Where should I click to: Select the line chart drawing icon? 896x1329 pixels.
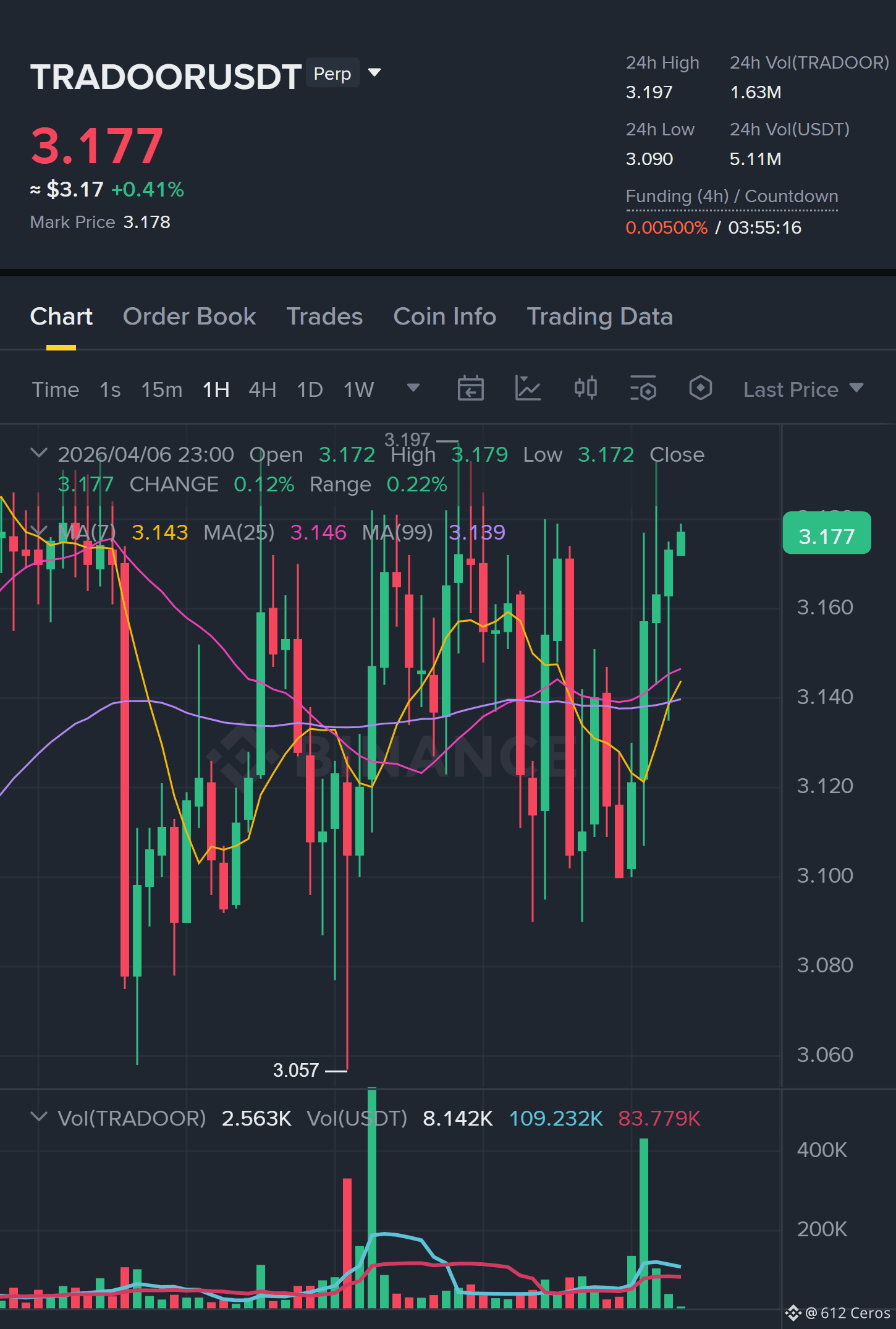[528, 389]
